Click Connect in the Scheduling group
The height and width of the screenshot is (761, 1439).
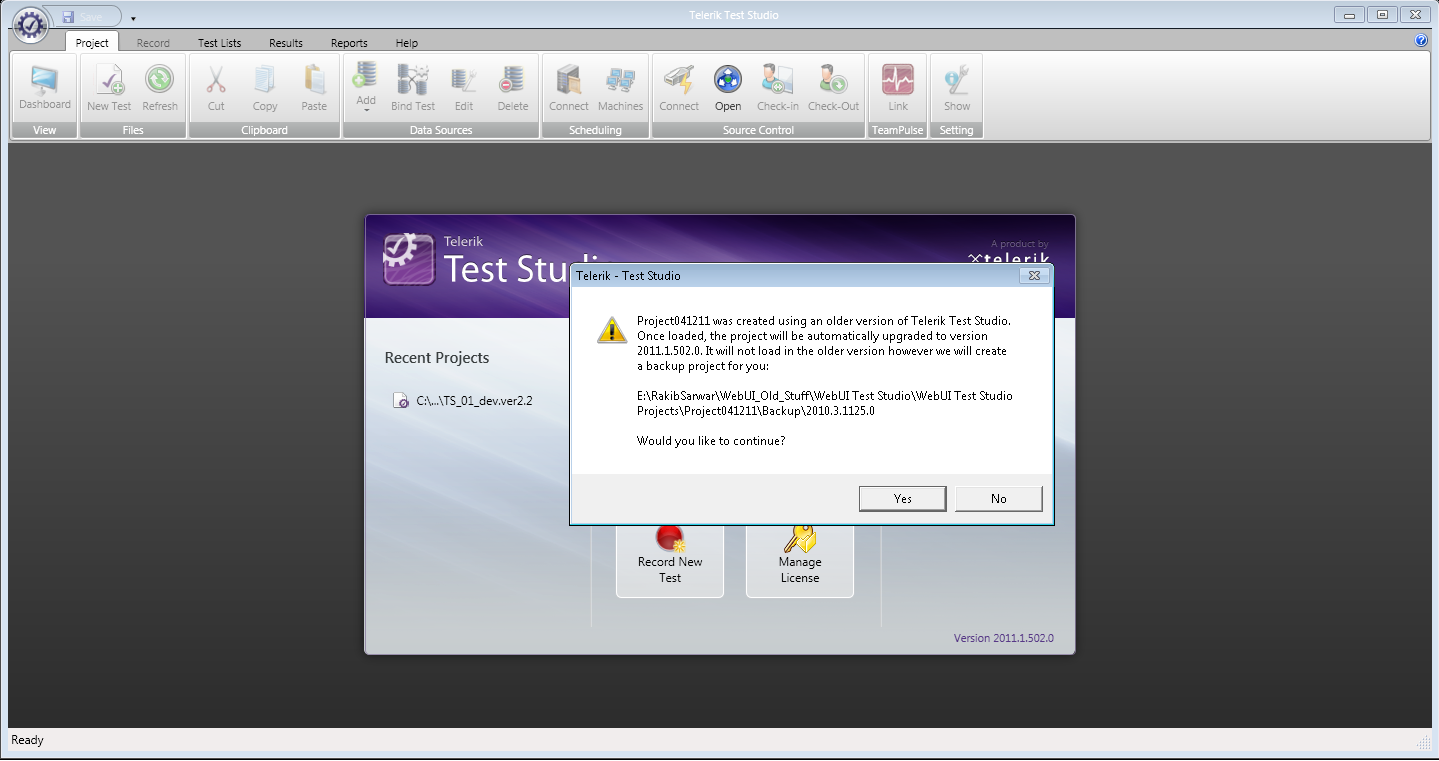click(x=569, y=88)
